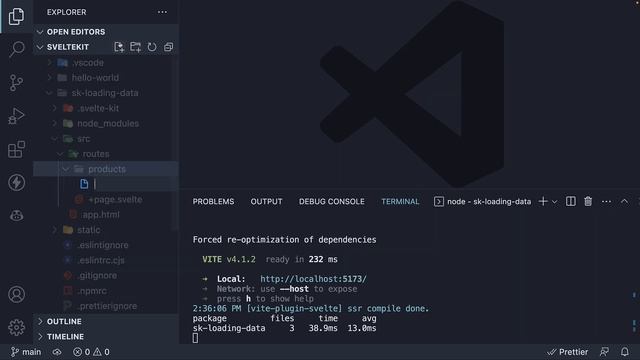Open the Extensions view
This screenshot has height=360, width=640.
click(16, 149)
